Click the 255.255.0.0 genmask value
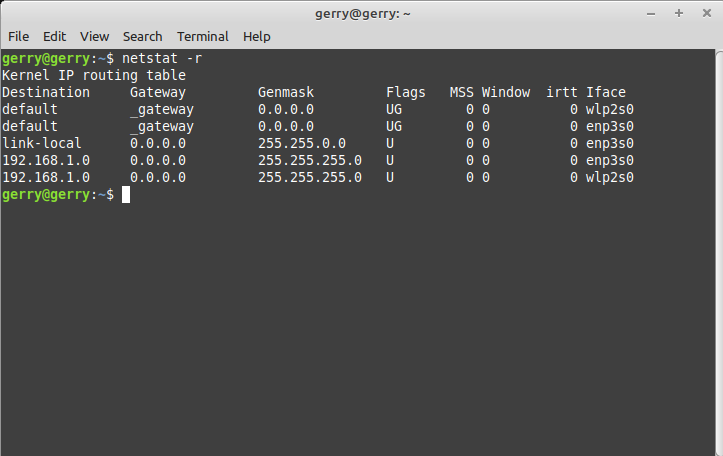723x456 pixels. [x=302, y=143]
